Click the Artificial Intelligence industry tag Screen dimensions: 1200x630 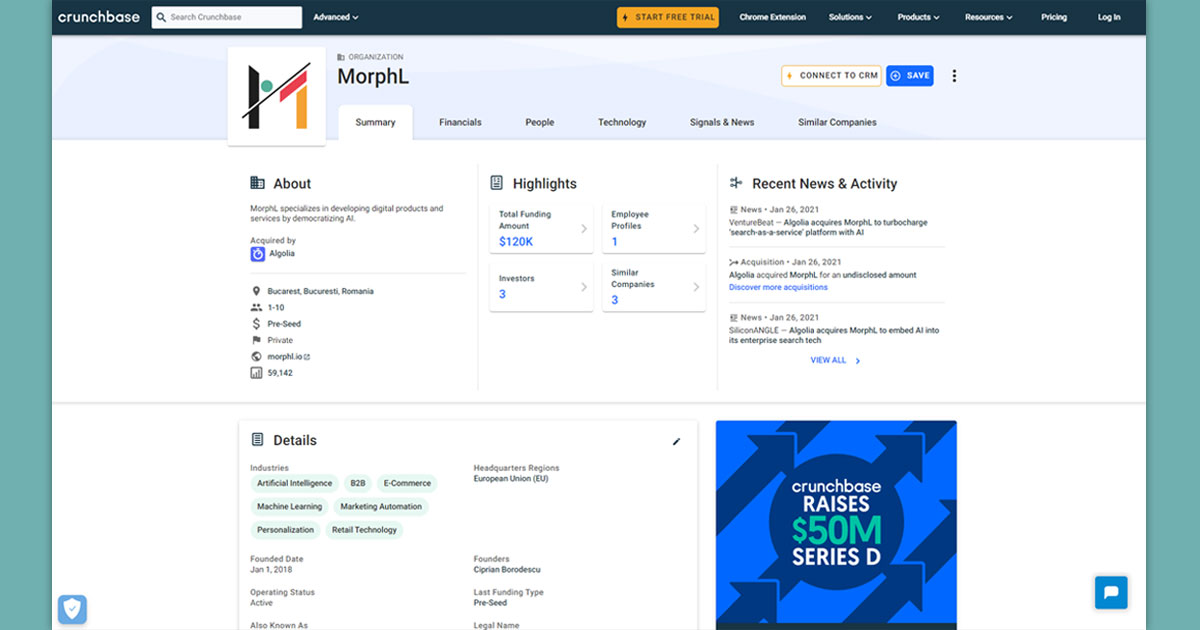tap(294, 483)
